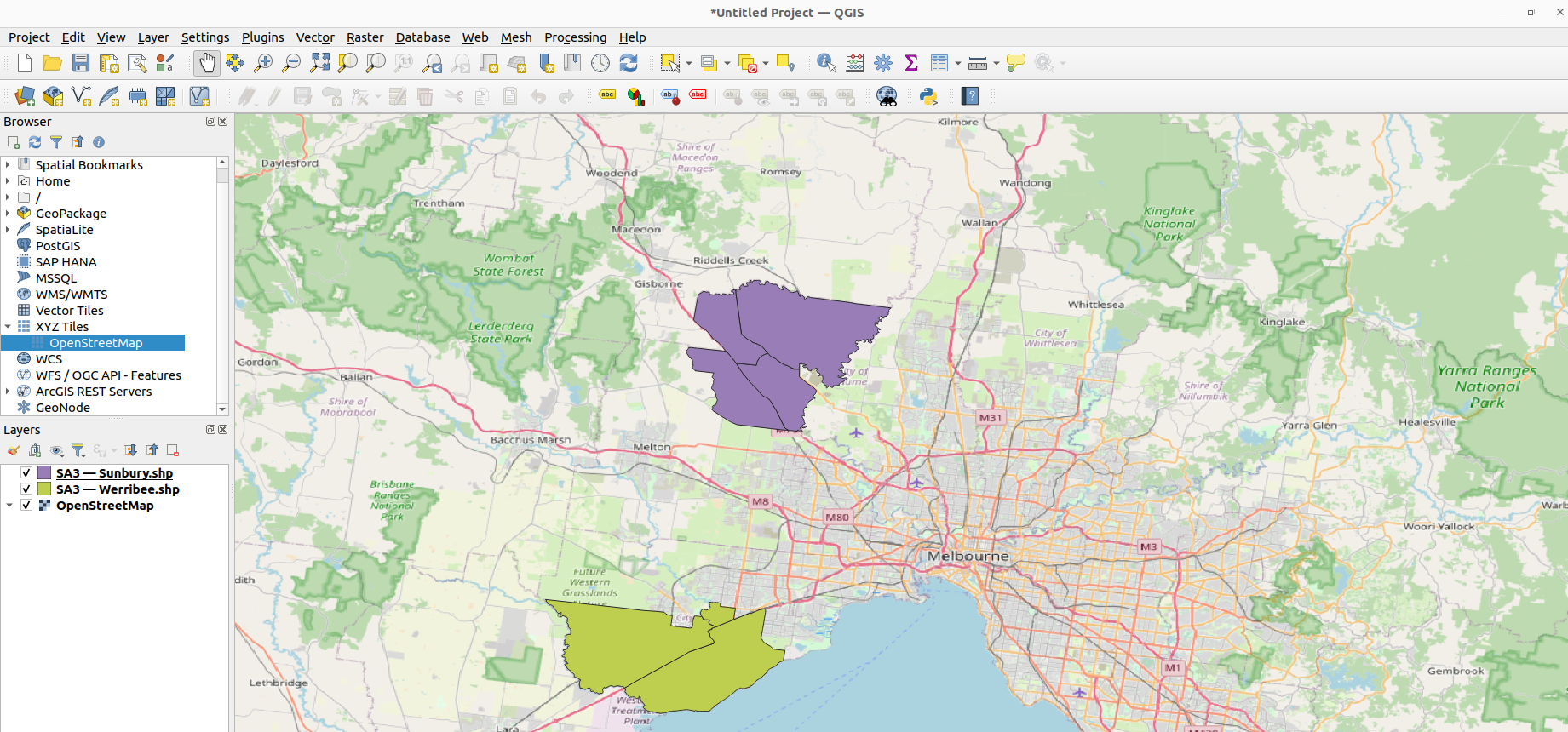The height and width of the screenshot is (732, 1568).
Task: Click the Browser panel scroll down arrow
Action: point(222,409)
